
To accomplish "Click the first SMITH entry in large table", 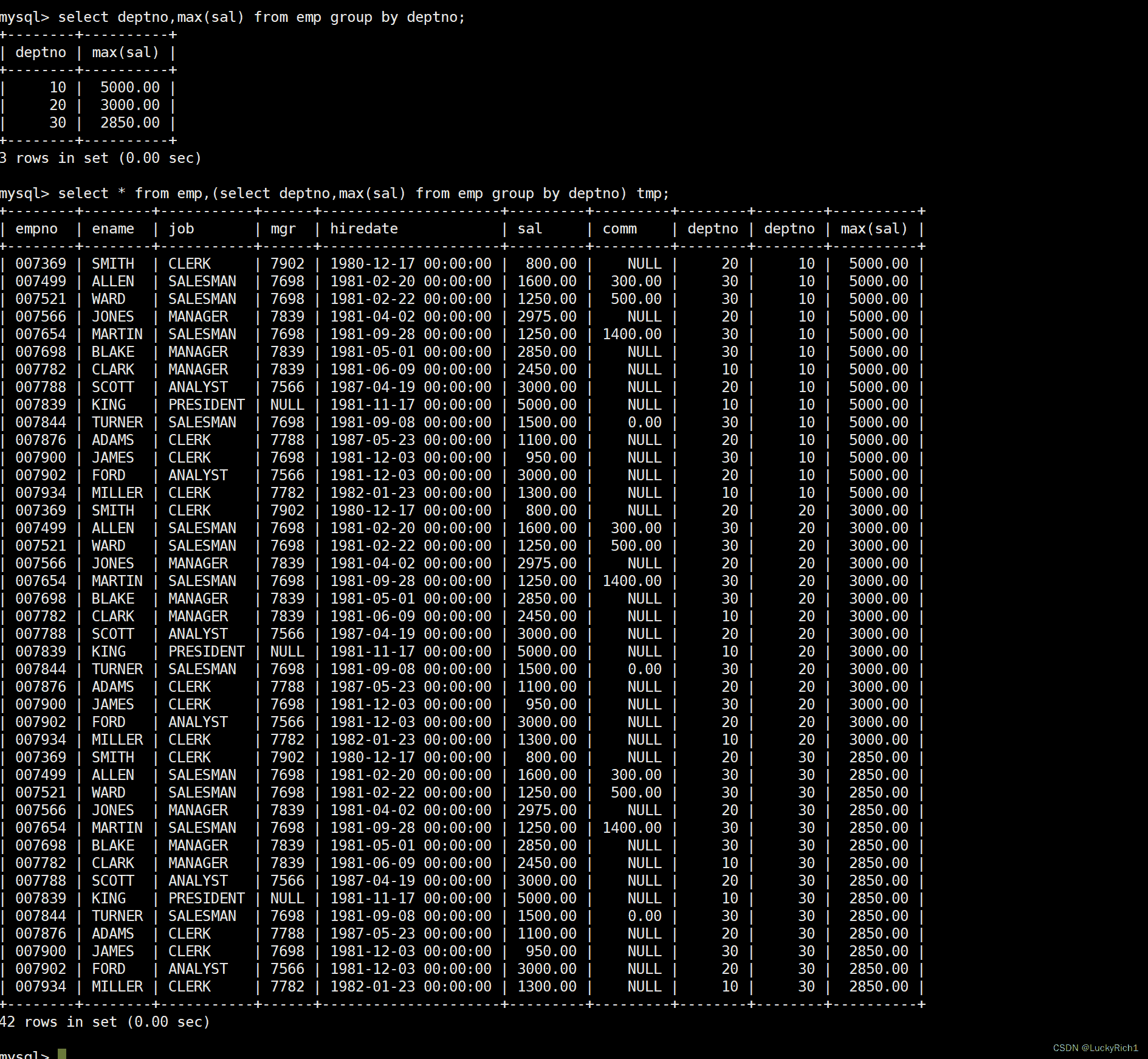I will pyautogui.click(x=113, y=264).
